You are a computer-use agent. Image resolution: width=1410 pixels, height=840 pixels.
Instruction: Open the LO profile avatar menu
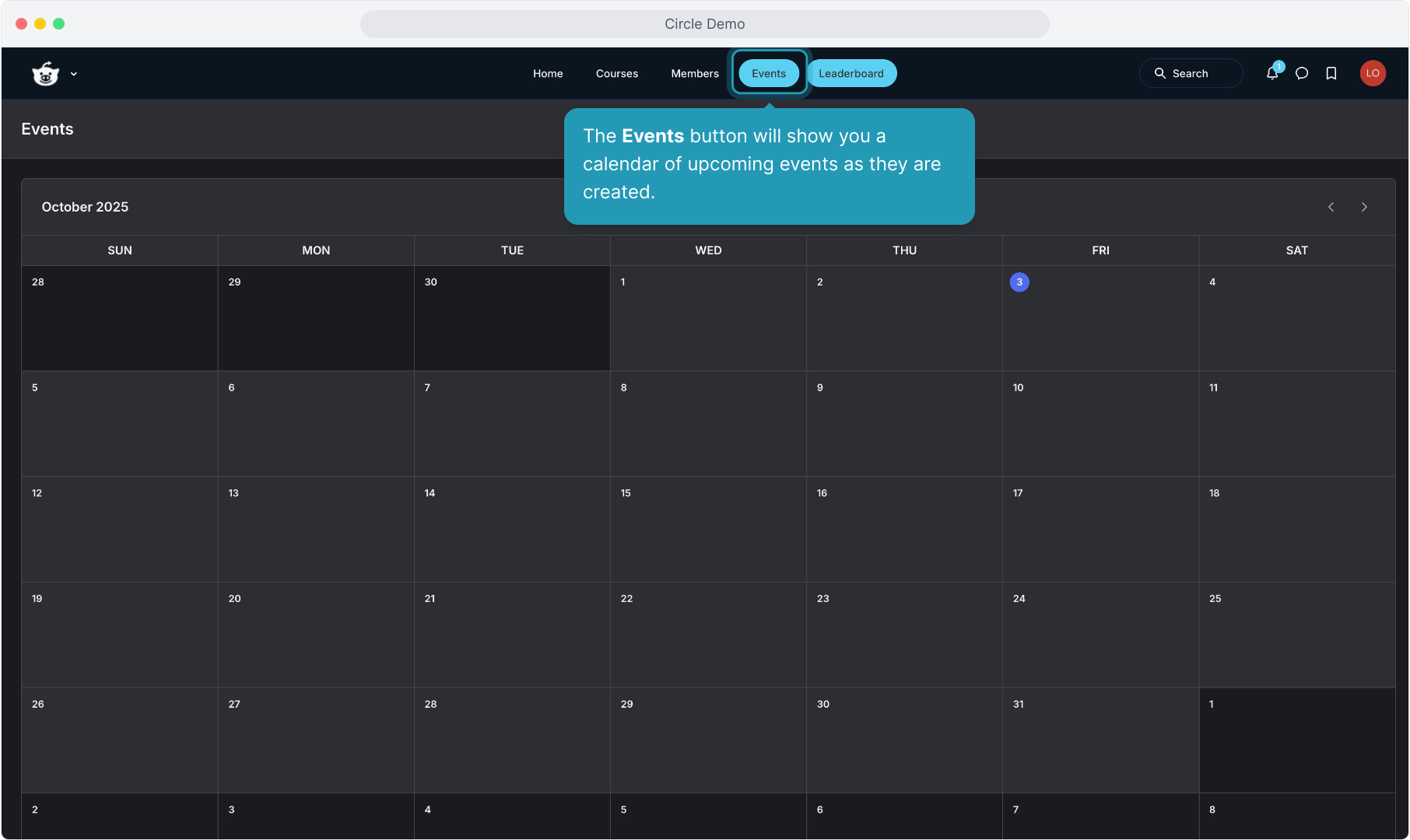pos(1373,73)
